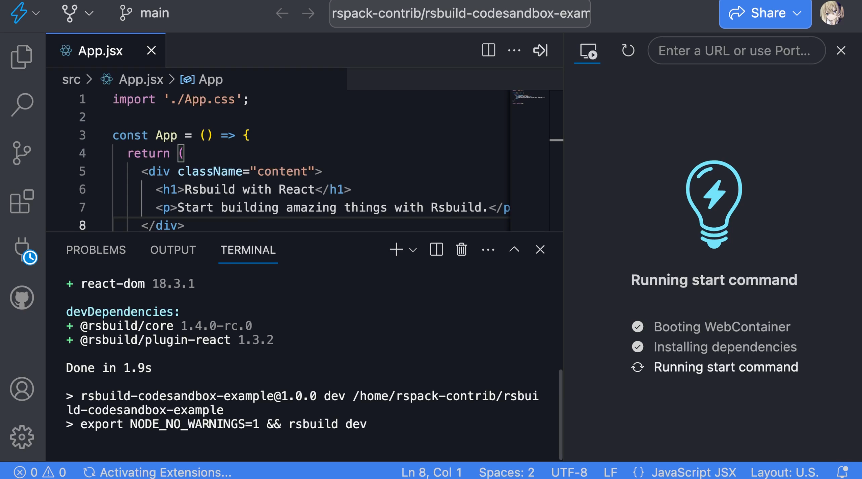Image resolution: width=862 pixels, height=479 pixels.
Task: Click the Installing dependencies step
Action: coord(714,347)
